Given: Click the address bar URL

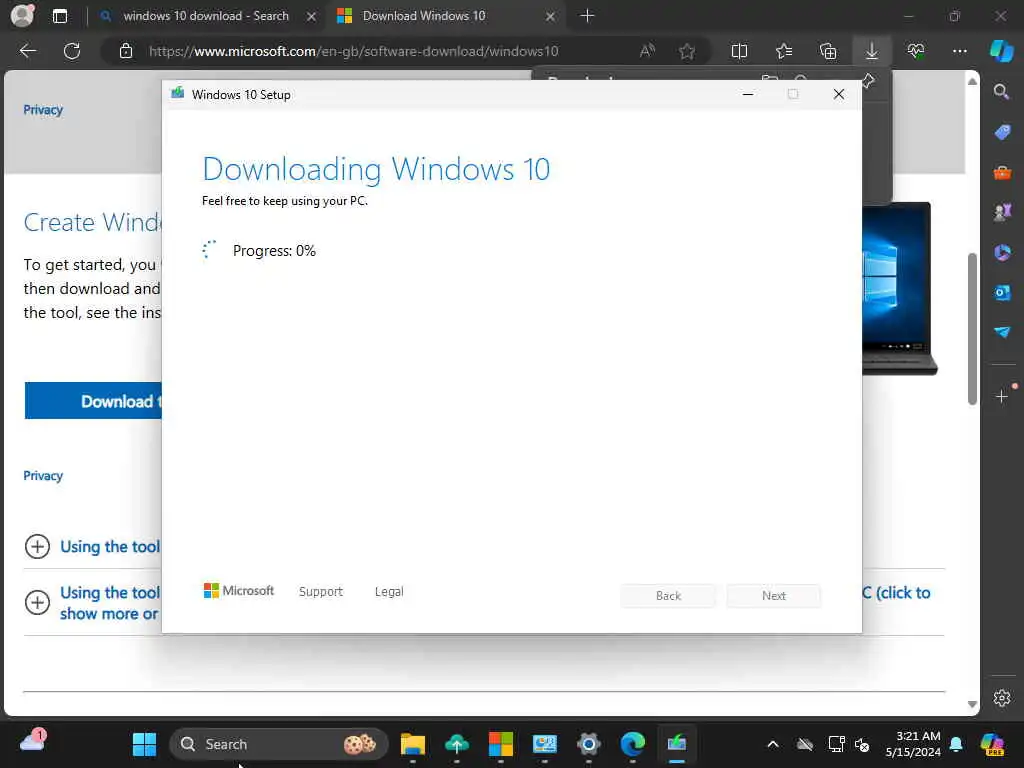Looking at the screenshot, I should 353,51.
